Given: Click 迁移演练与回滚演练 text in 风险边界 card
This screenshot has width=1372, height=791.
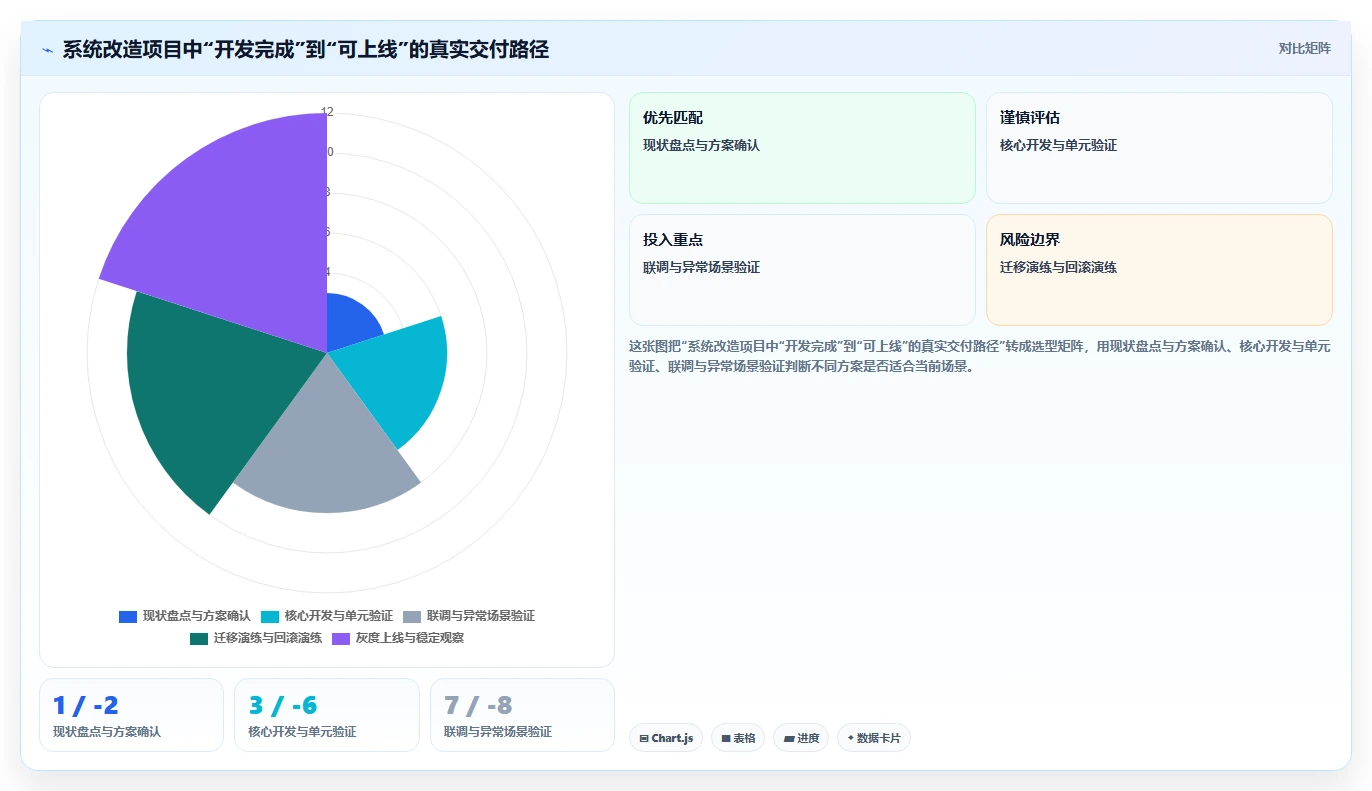Looking at the screenshot, I should (x=1058, y=268).
